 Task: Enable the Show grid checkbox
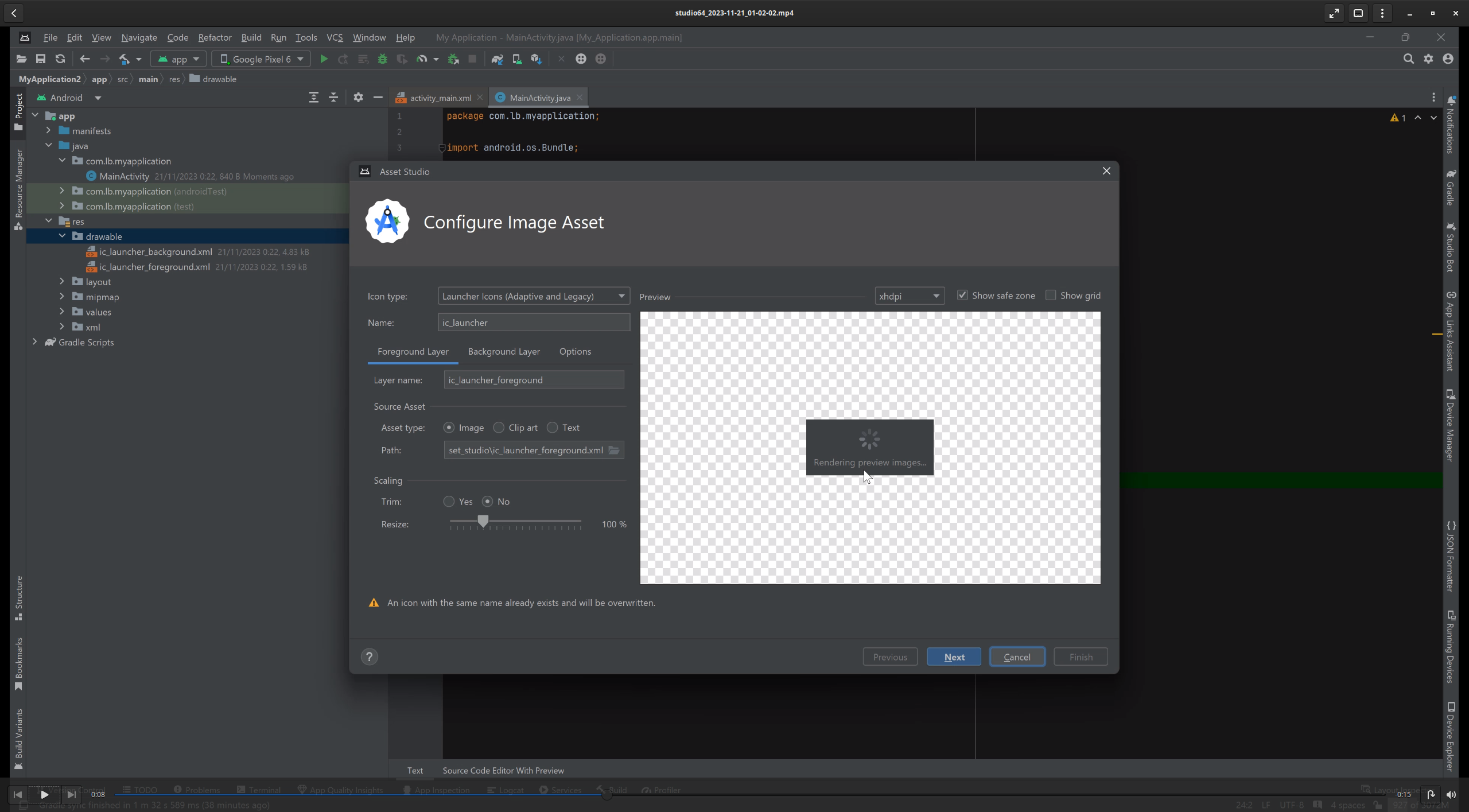pos(1051,295)
